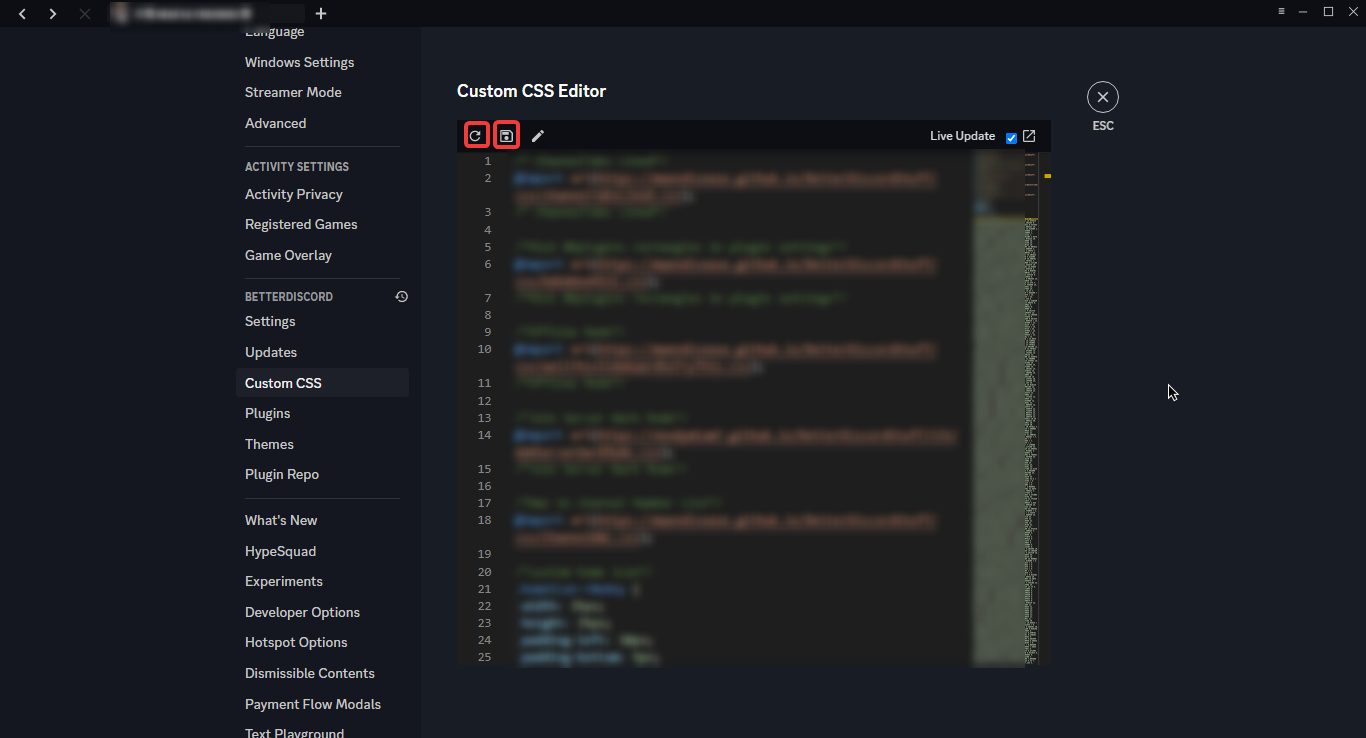
Task: Open the Game Overlay settings
Action: [x=288, y=255]
